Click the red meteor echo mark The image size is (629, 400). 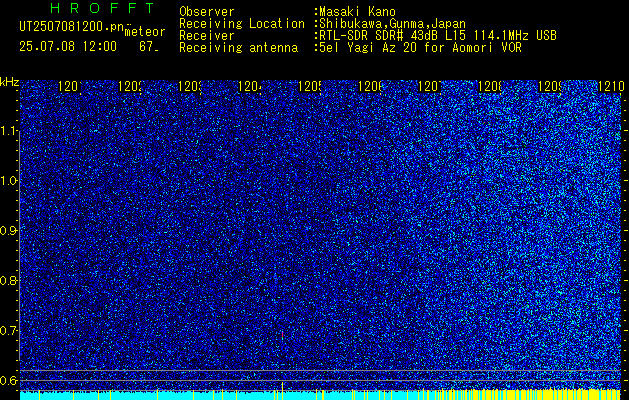(282, 335)
